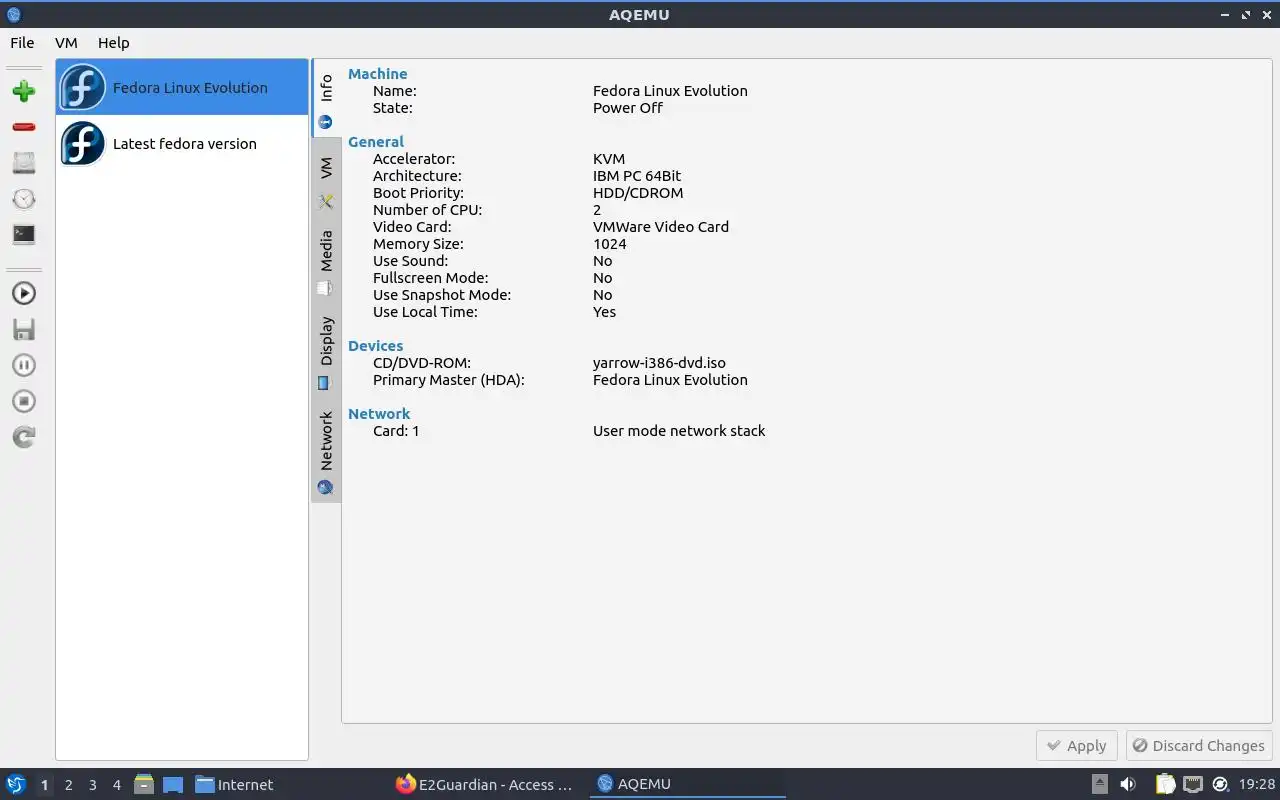Click the VMWare Video Card value

point(661,227)
